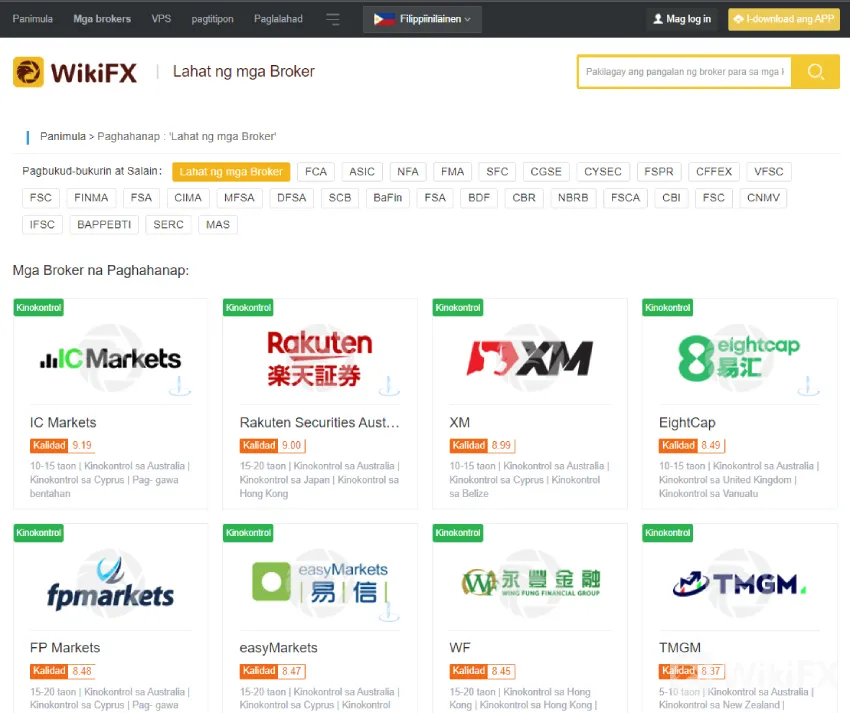Image resolution: width=850 pixels, height=713 pixels.
Task: Filter by FMA regulator
Action: click(x=453, y=172)
